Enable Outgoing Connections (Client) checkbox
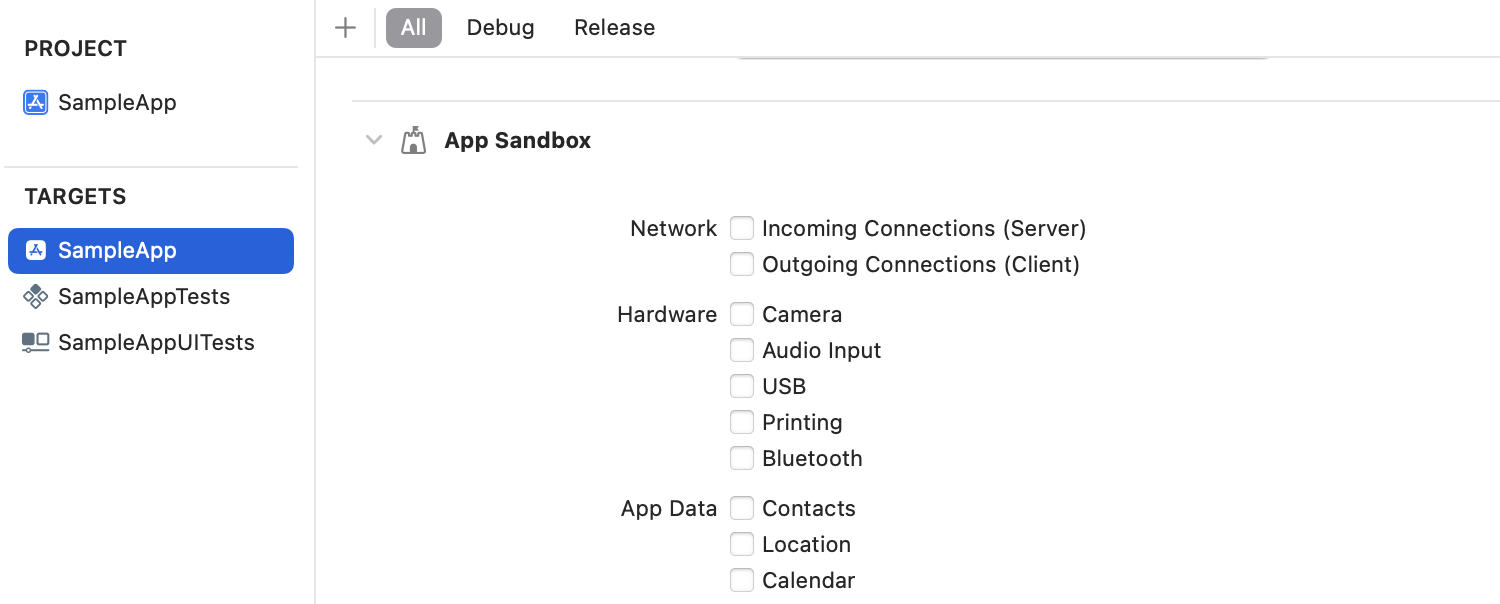 pos(741,264)
